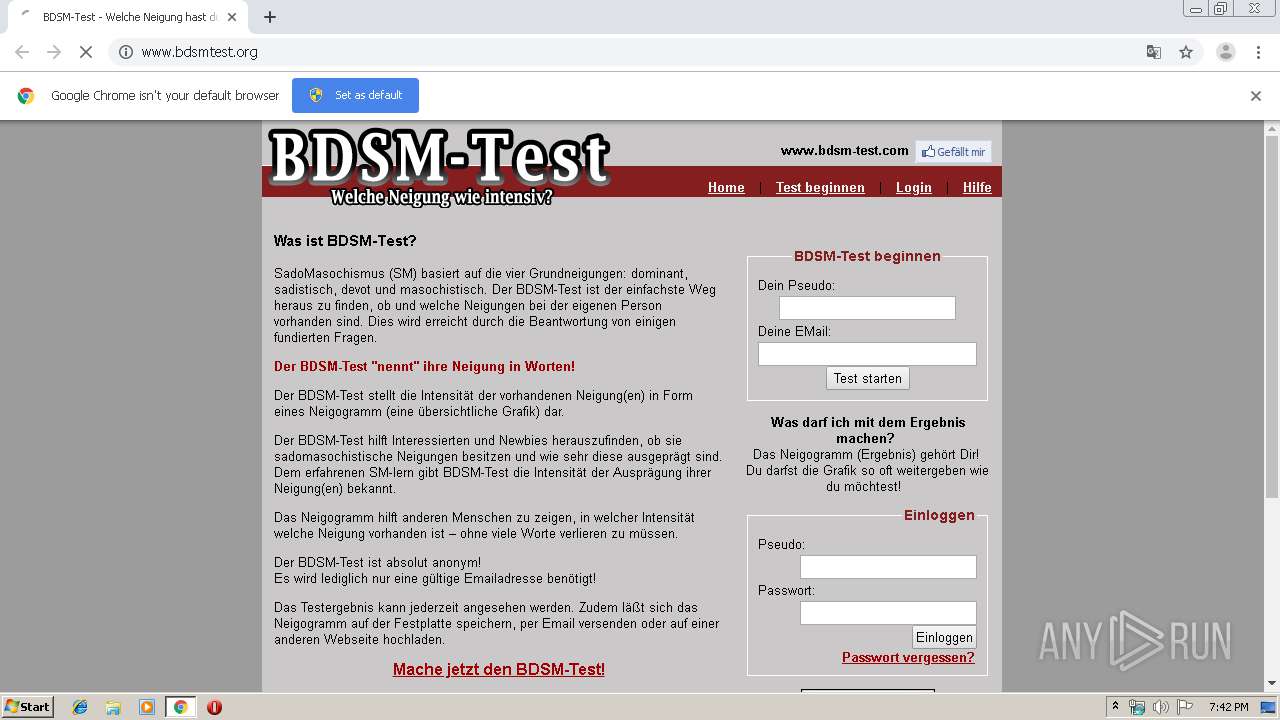The height and width of the screenshot is (720, 1280).
Task: Click the taskbar clock 7:42 PM
Action: tap(1228, 707)
